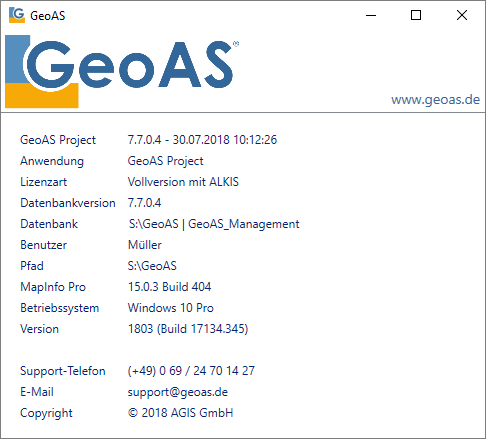Click '1803 (Build 17134.345)' version value
The image size is (486, 439).
(x=188, y=329)
